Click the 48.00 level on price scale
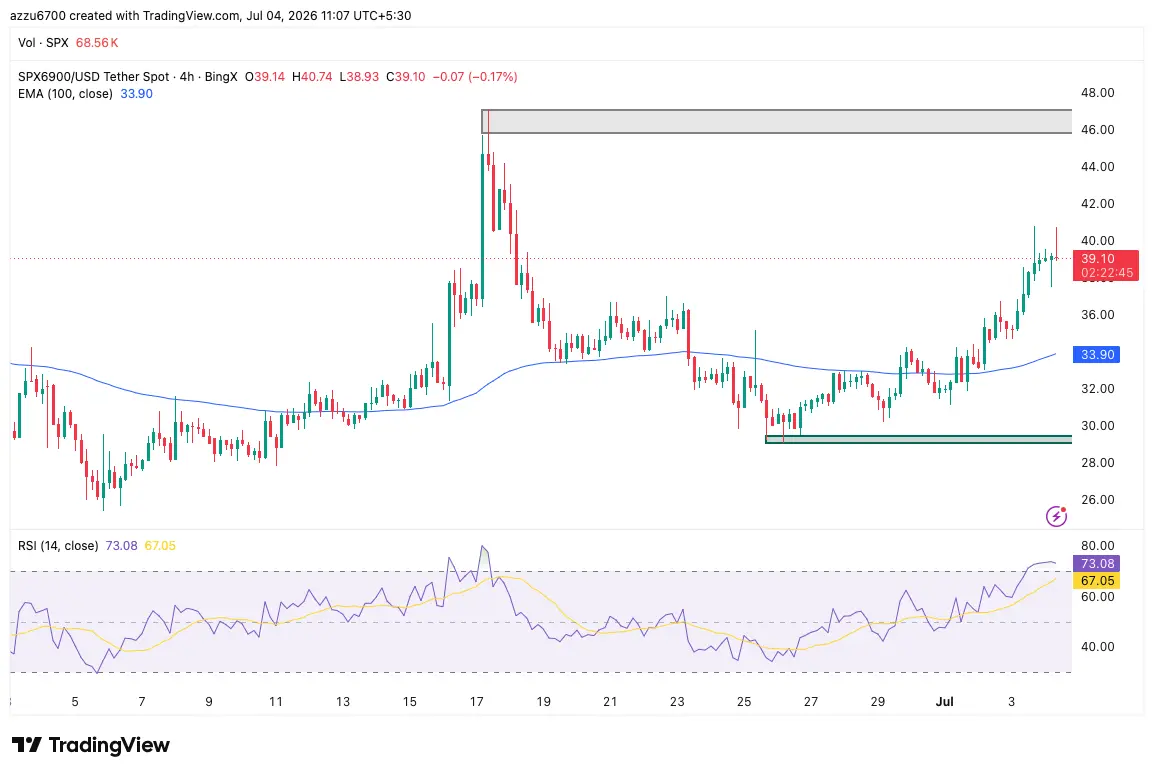The image size is (1154, 775). [1097, 93]
